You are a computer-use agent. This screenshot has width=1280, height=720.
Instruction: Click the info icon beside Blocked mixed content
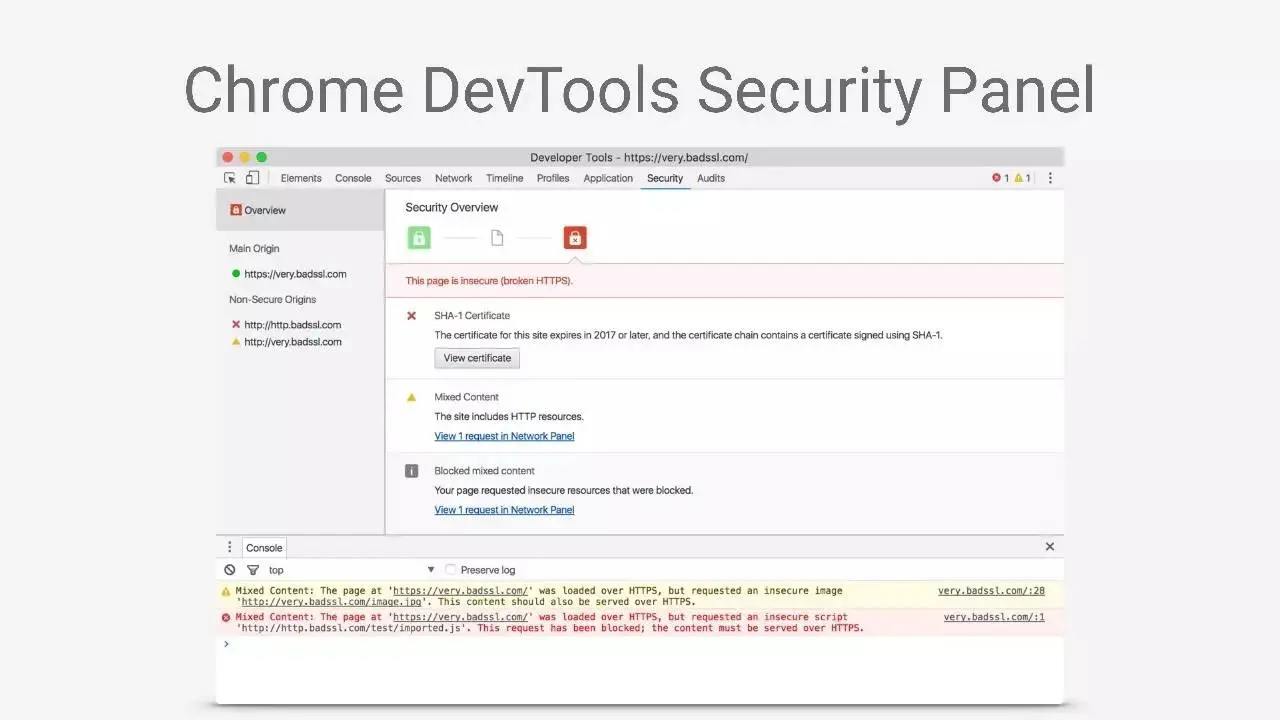point(411,471)
